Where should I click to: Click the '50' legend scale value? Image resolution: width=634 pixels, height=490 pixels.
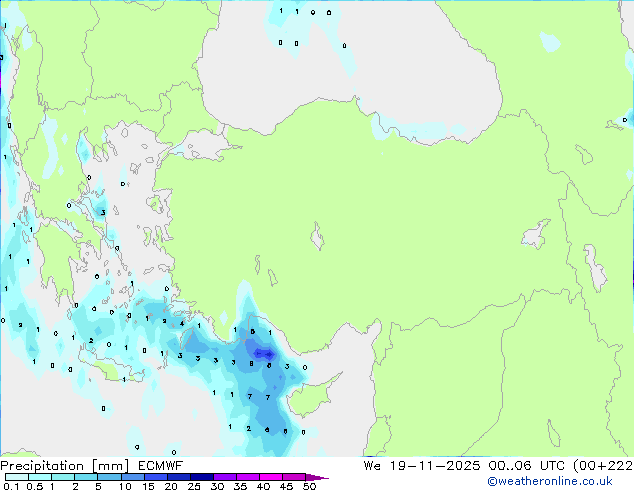309,486
